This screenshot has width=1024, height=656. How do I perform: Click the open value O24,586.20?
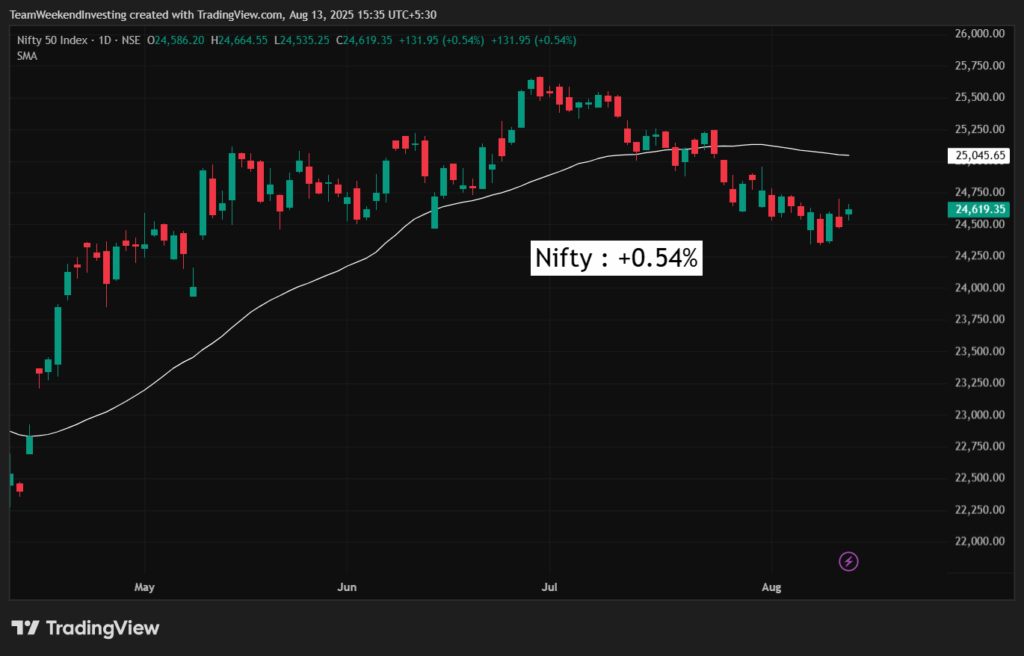176,41
